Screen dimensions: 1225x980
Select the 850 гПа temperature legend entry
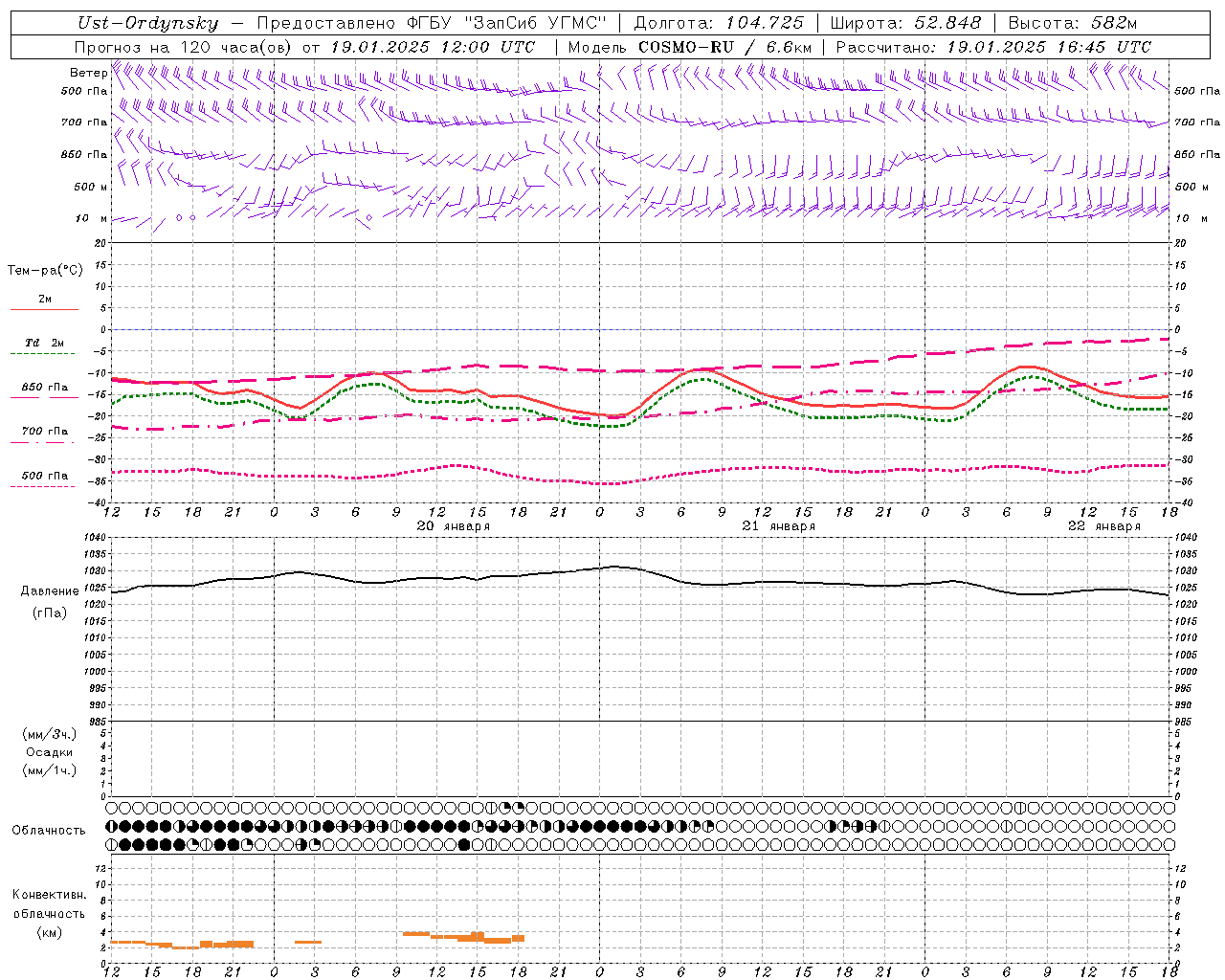[45, 388]
